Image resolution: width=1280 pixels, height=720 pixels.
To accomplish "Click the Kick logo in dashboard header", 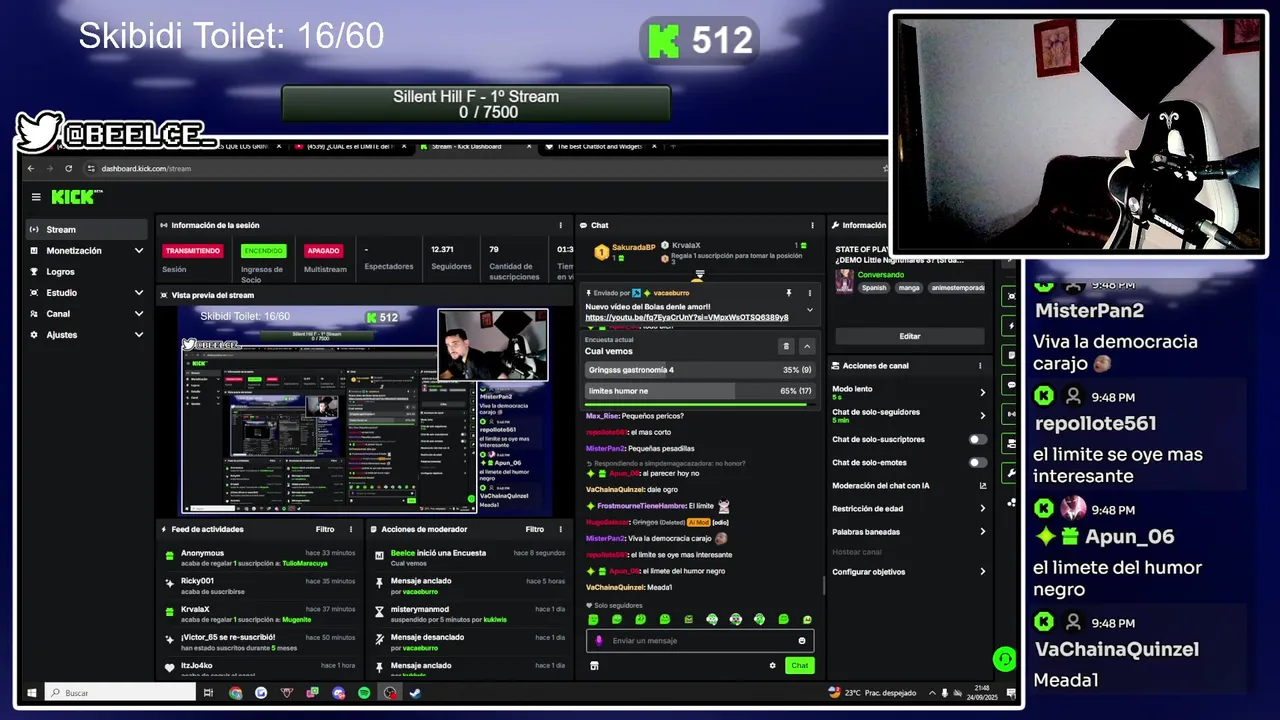I will pyautogui.click(x=77, y=197).
